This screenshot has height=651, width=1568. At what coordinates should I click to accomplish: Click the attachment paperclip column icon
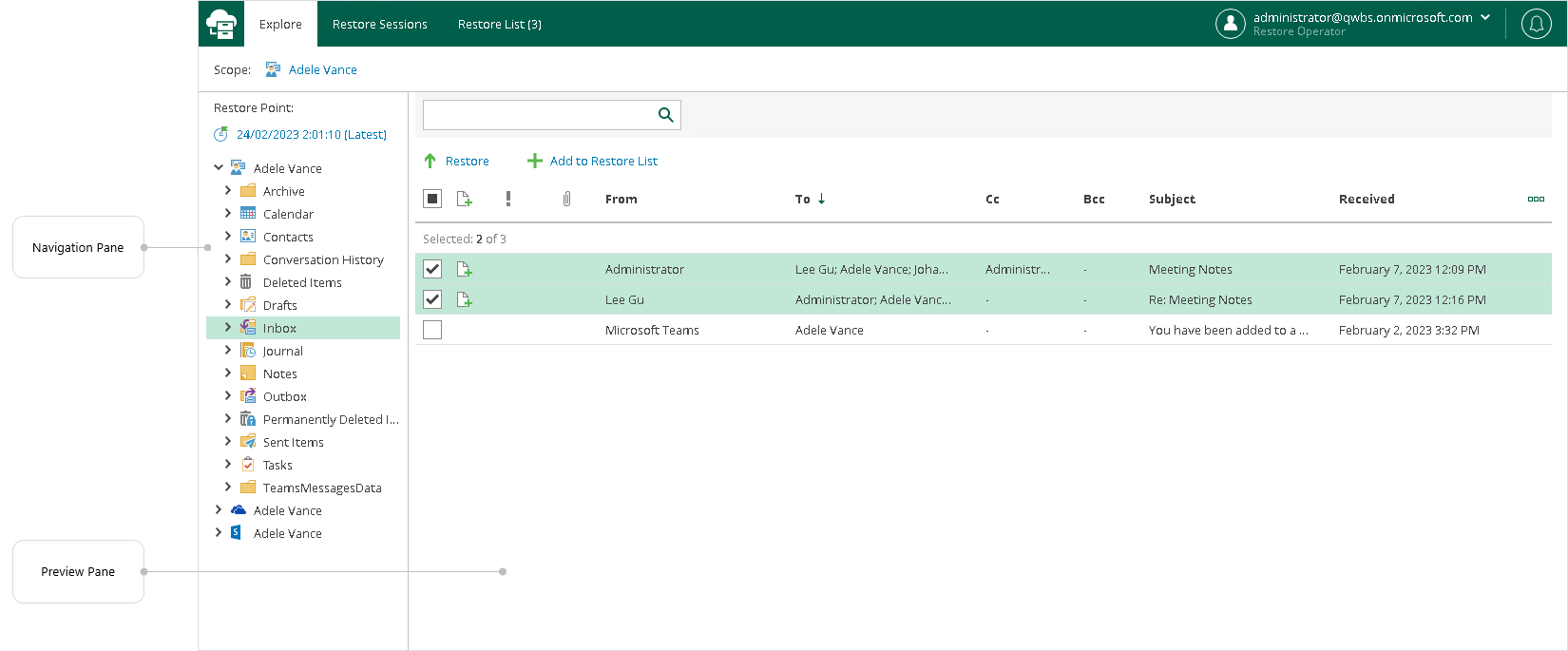[x=566, y=199]
